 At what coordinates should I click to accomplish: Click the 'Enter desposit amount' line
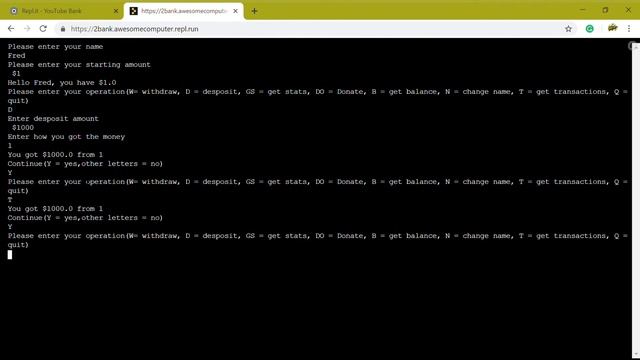[x=53, y=118]
